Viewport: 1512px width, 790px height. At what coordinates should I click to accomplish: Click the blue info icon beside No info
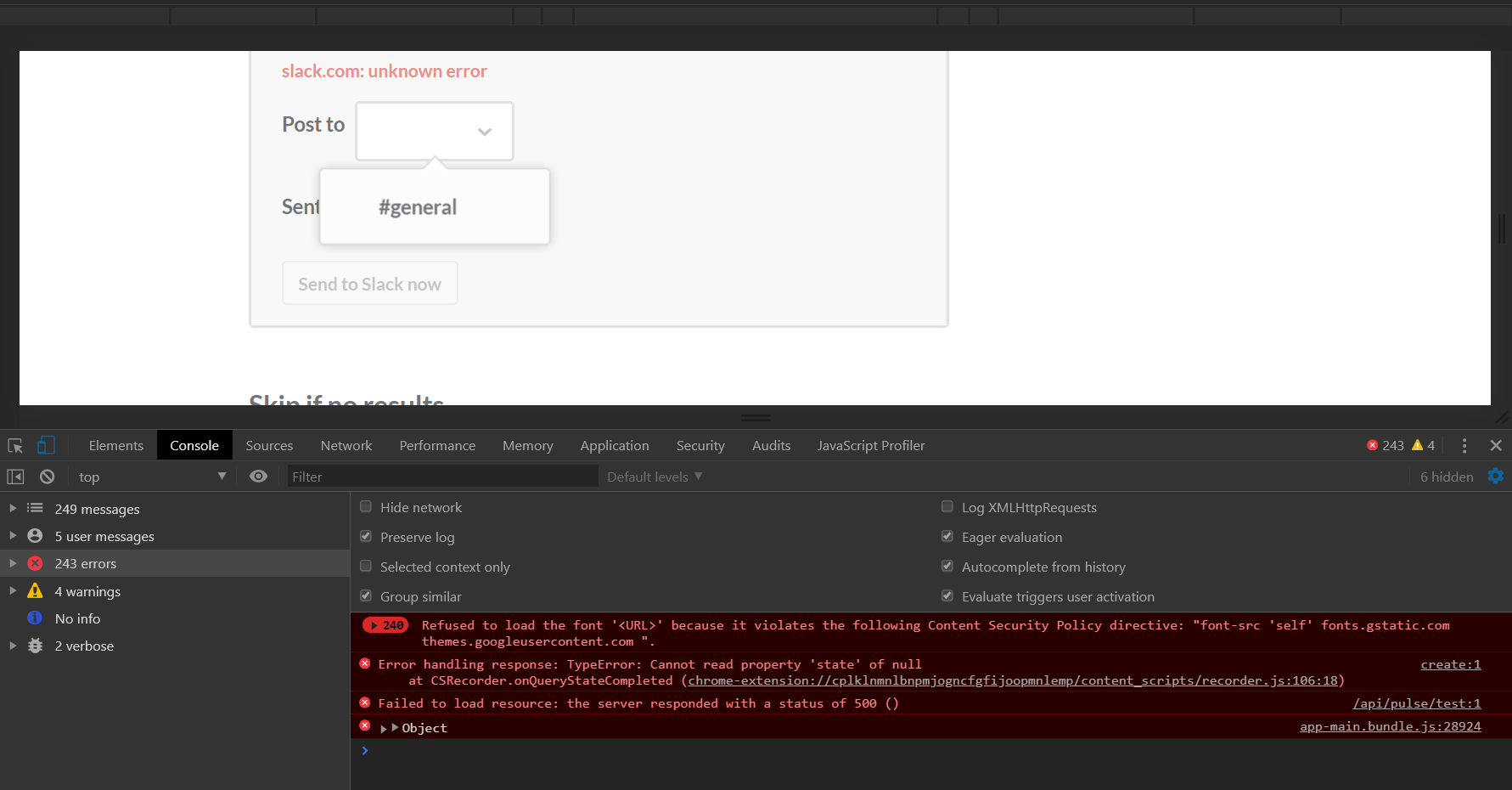[35, 618]
